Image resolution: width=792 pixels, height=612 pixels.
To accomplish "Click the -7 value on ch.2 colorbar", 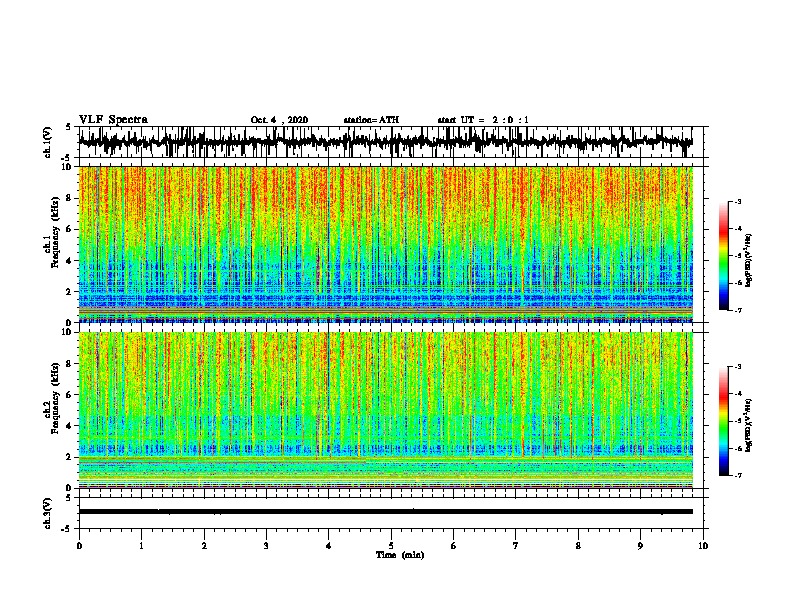I will pyautogui.click(x=737, y=475).
